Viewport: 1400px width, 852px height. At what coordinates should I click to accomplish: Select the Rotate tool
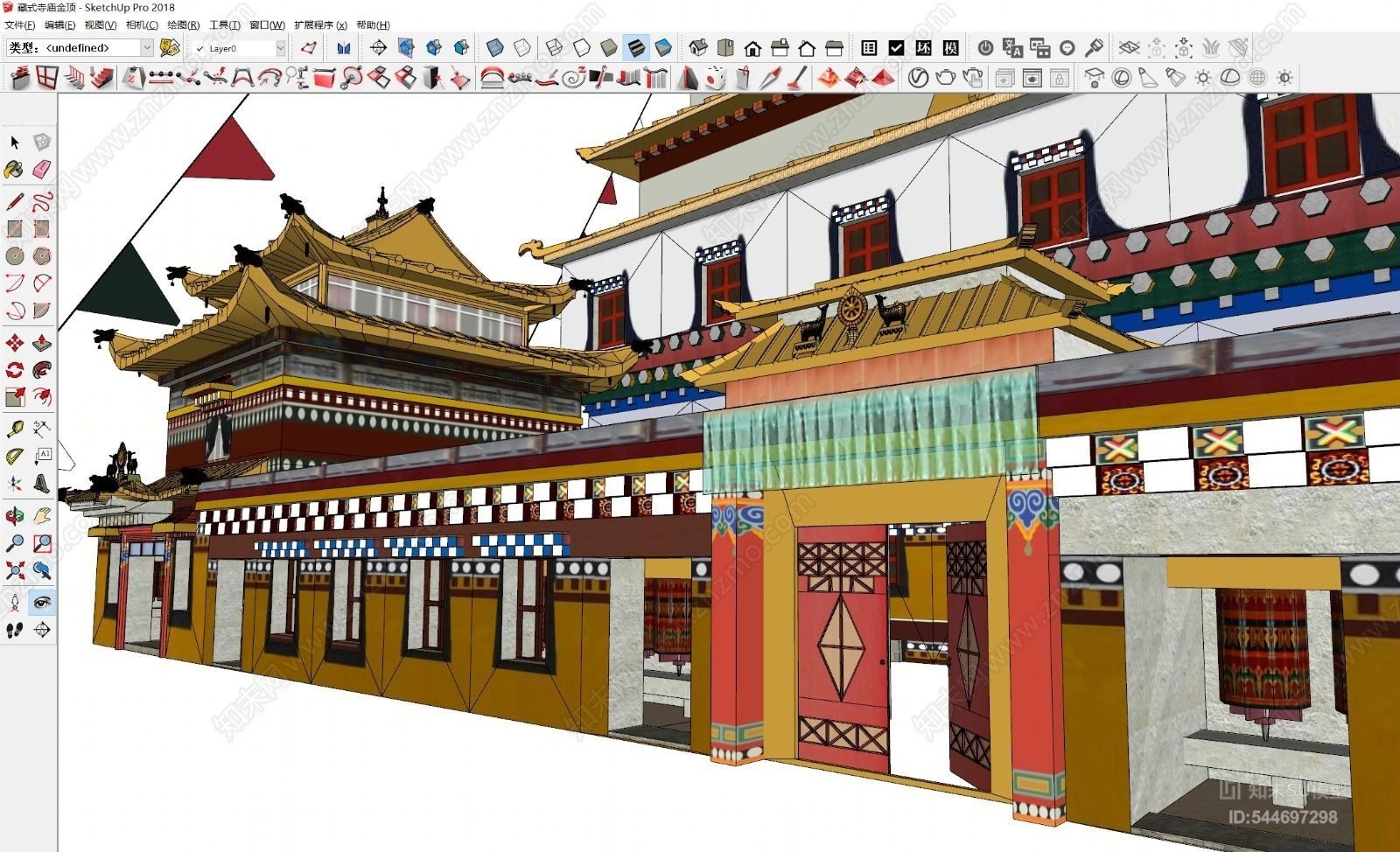pos(15,370)
